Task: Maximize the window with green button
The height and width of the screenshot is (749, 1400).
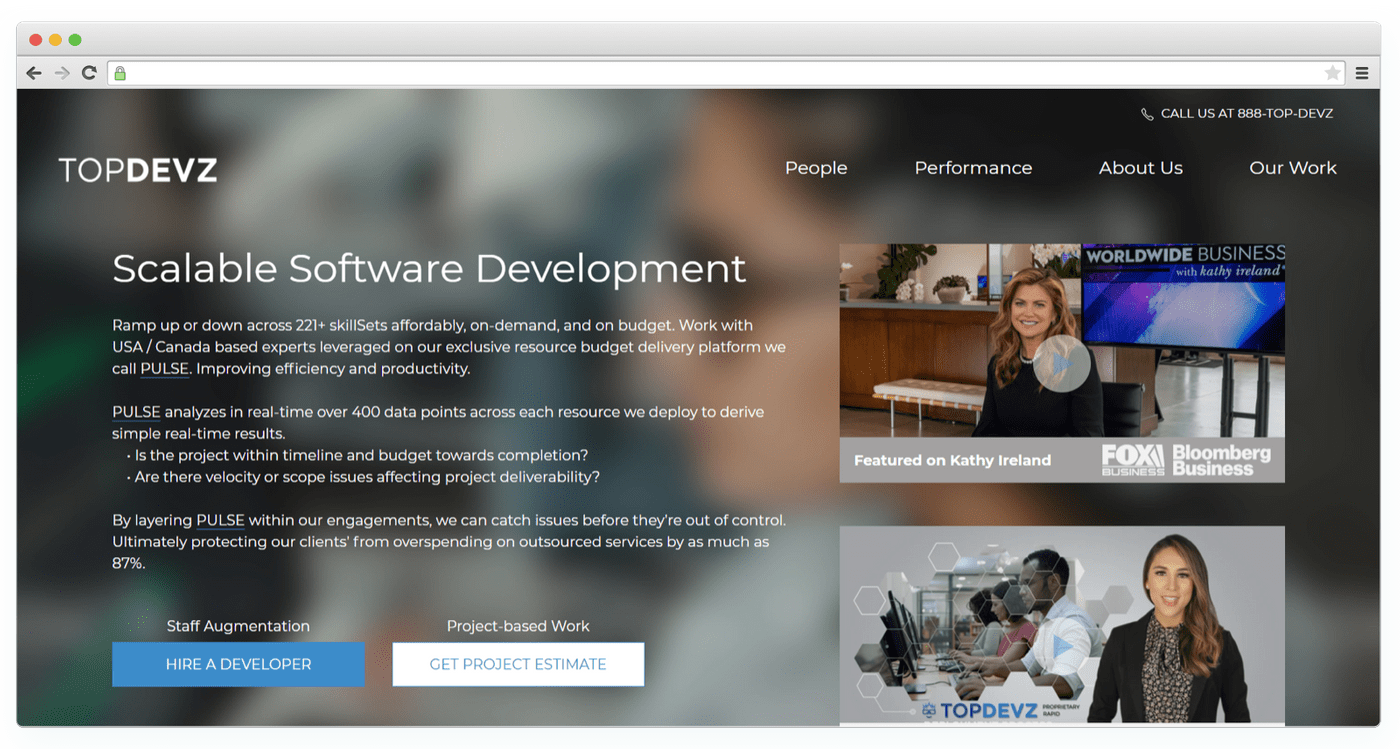Action: pyautogui.click(x=75, y=40)
